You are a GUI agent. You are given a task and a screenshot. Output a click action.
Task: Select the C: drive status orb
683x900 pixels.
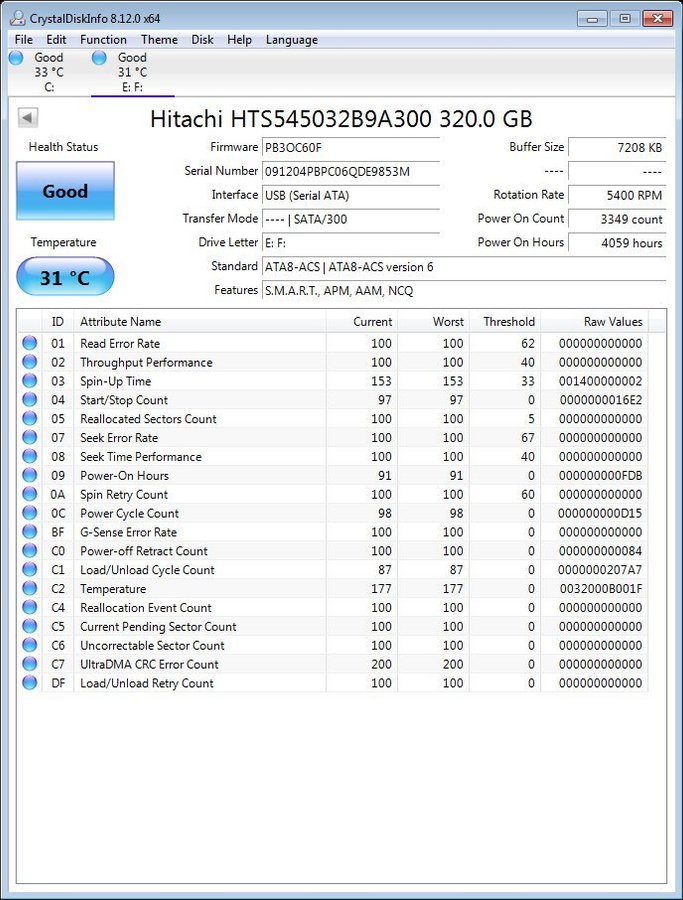[x=16, y=57]
